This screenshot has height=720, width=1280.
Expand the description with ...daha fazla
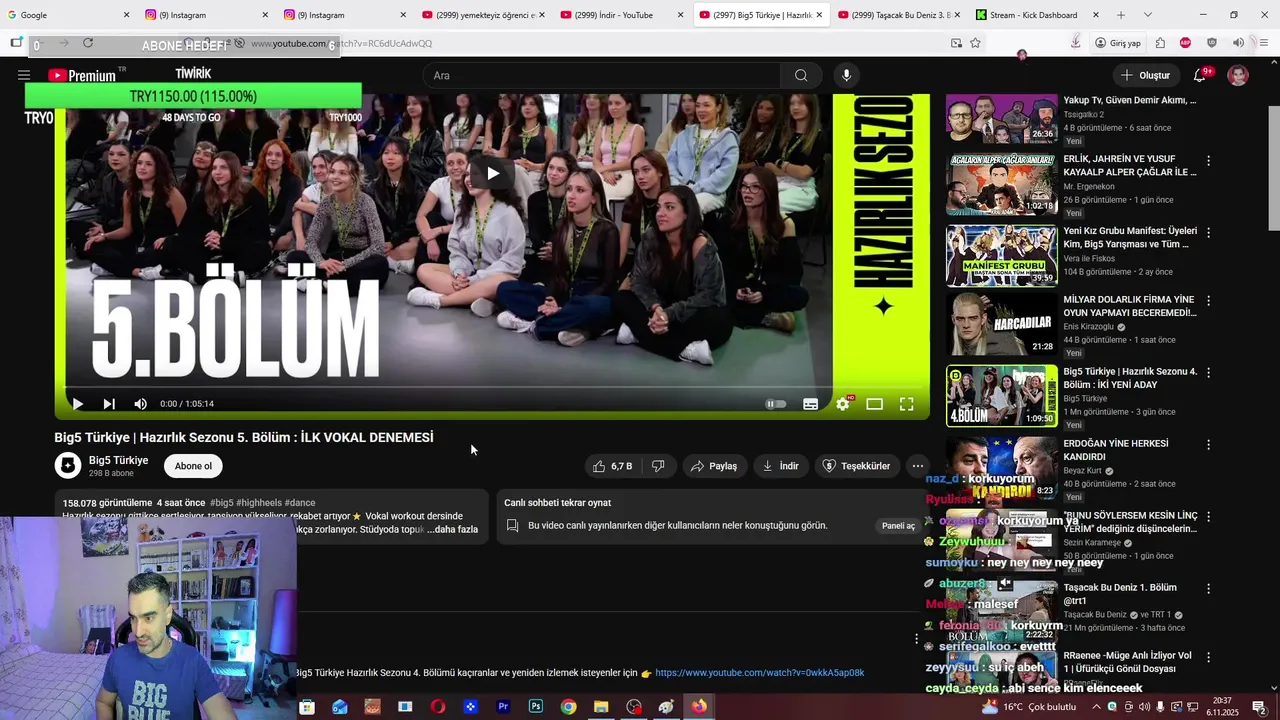coord(452,529)
